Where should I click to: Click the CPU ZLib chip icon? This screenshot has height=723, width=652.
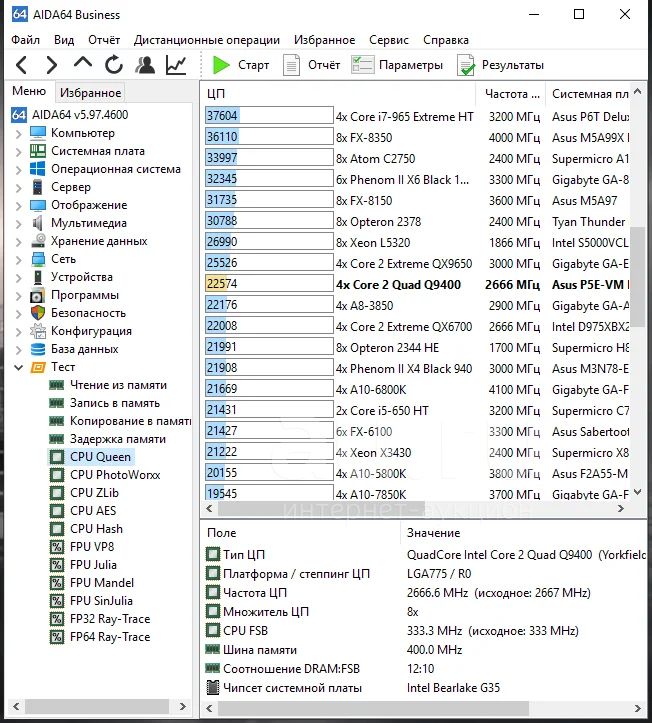pyautogui.click(x=57, y=493)
